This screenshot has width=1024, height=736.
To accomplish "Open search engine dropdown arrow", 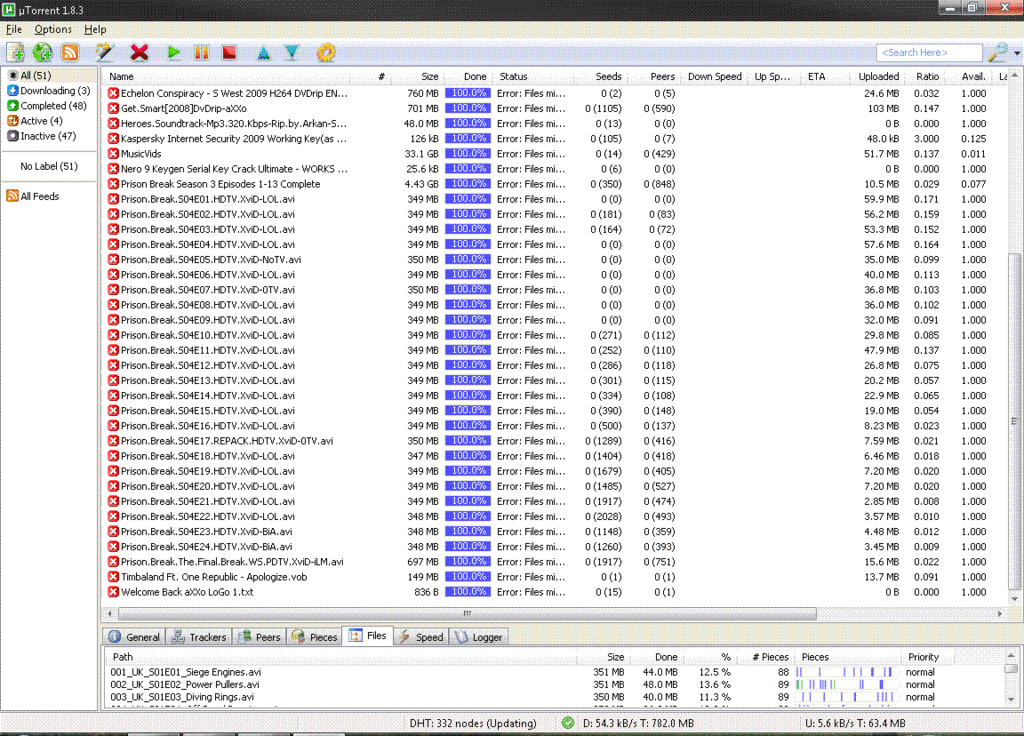I will 1017,53.
